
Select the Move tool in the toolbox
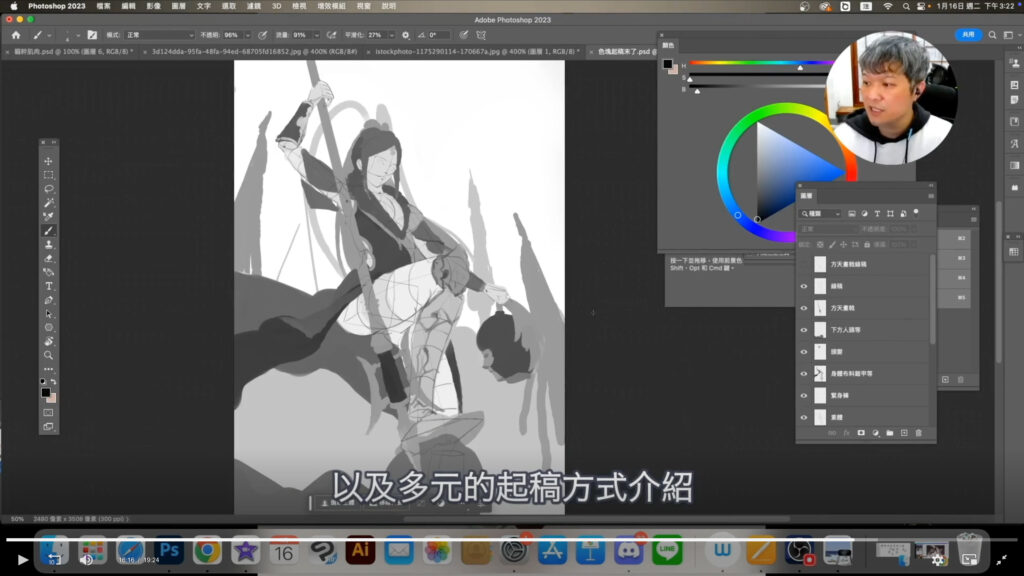tap(48, 161)
